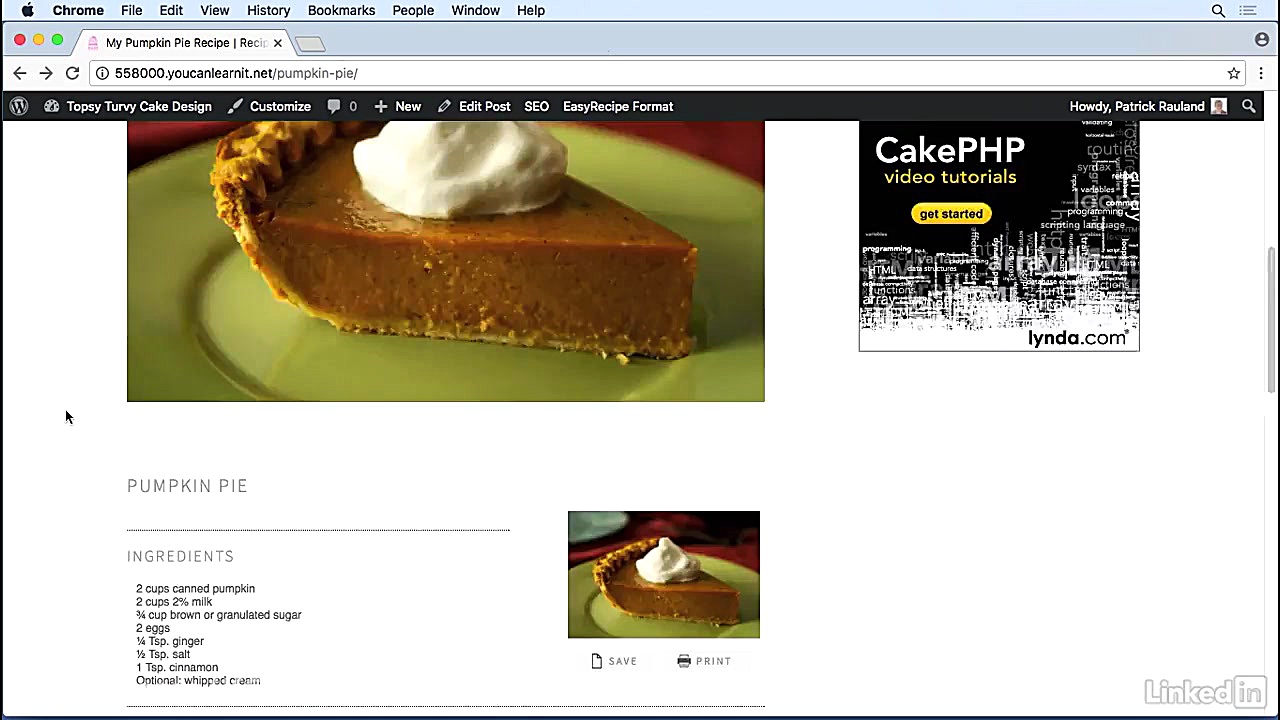Open the Customize theme link
The image size is (1280, 720).
(x=269, y=106)
